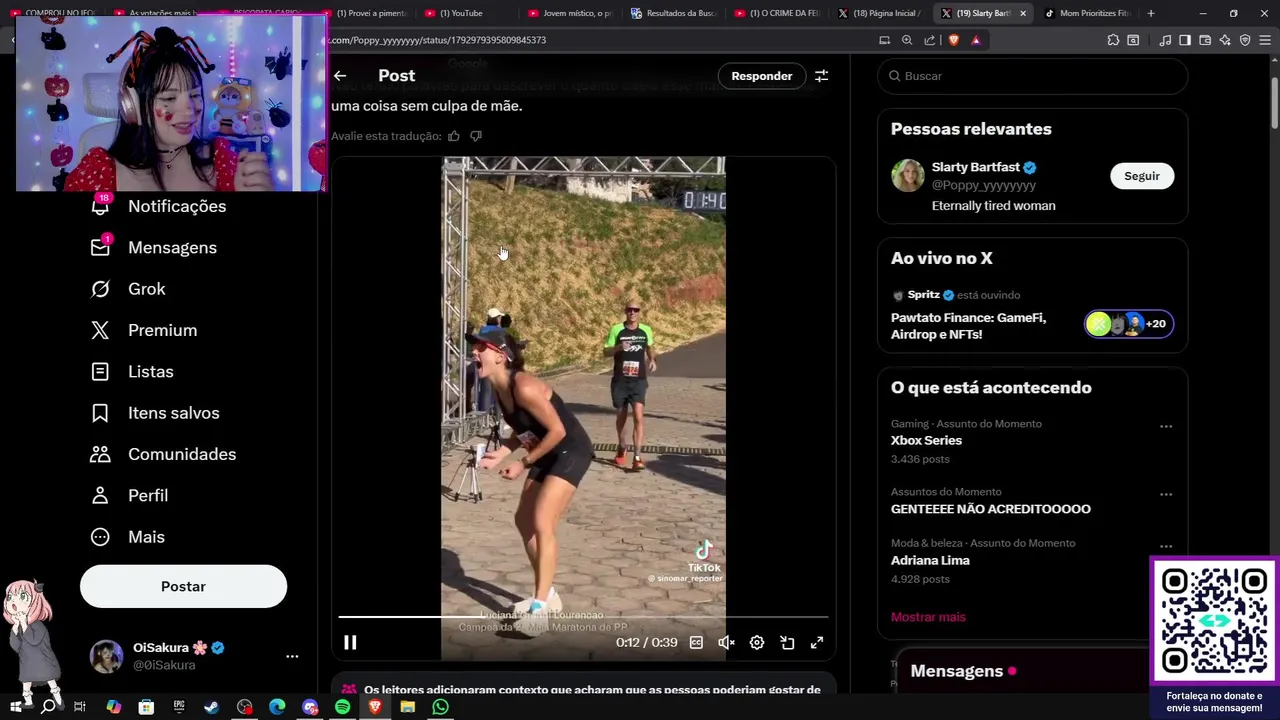The width and height of the screenshot is (1280, 720).
Task: Enable picture-in-picture for the video
Action: coord(787,643)
